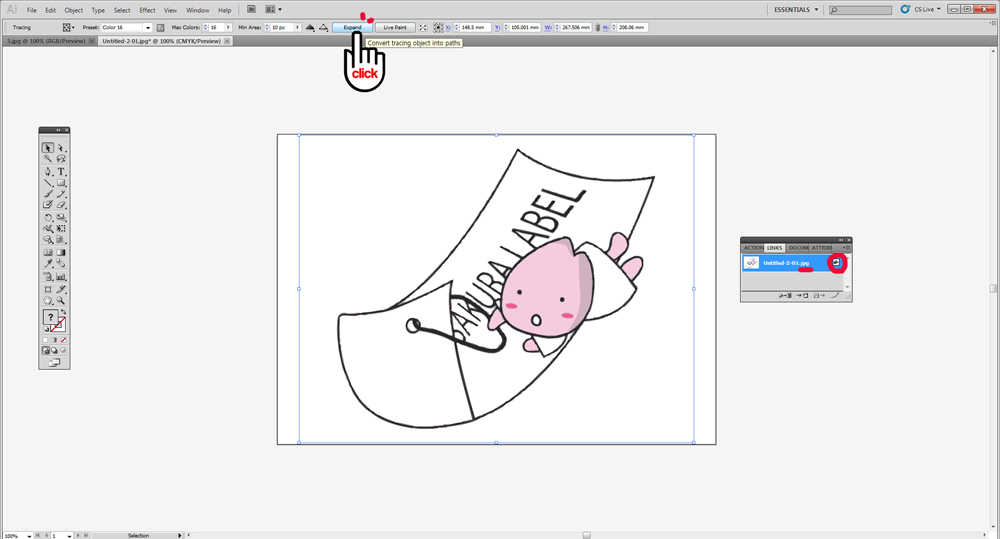Select the Blend tool
Screen dimensions: 1000x539
click(x=61, y=263)
